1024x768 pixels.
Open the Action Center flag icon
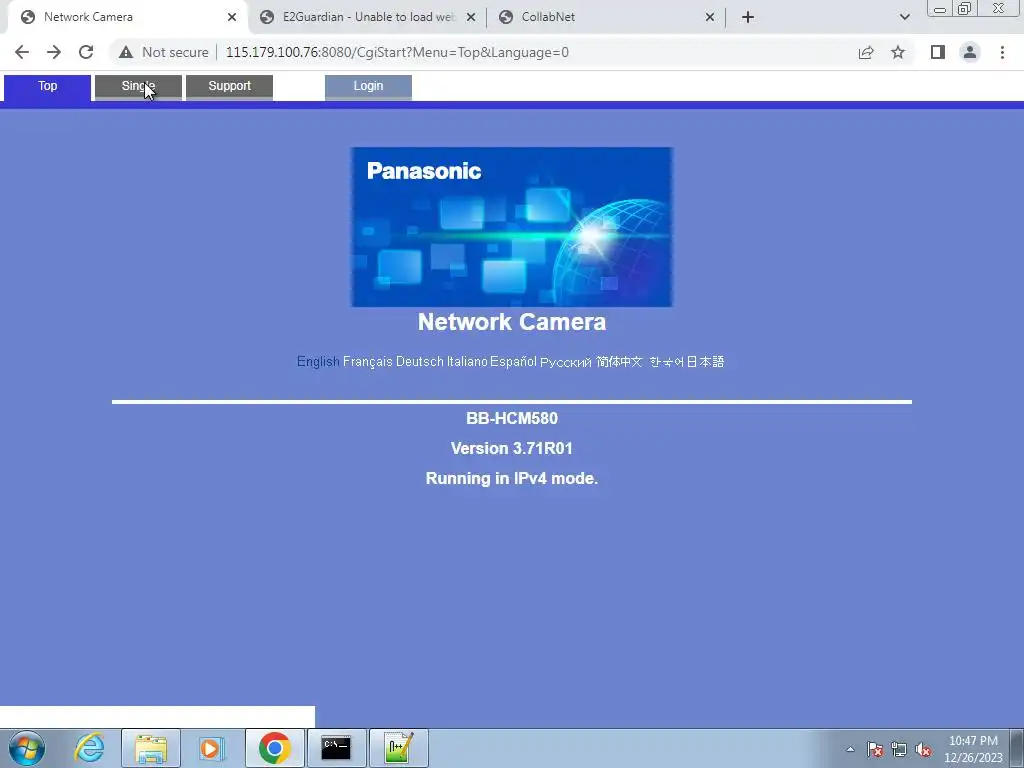[x=875, y=749]
